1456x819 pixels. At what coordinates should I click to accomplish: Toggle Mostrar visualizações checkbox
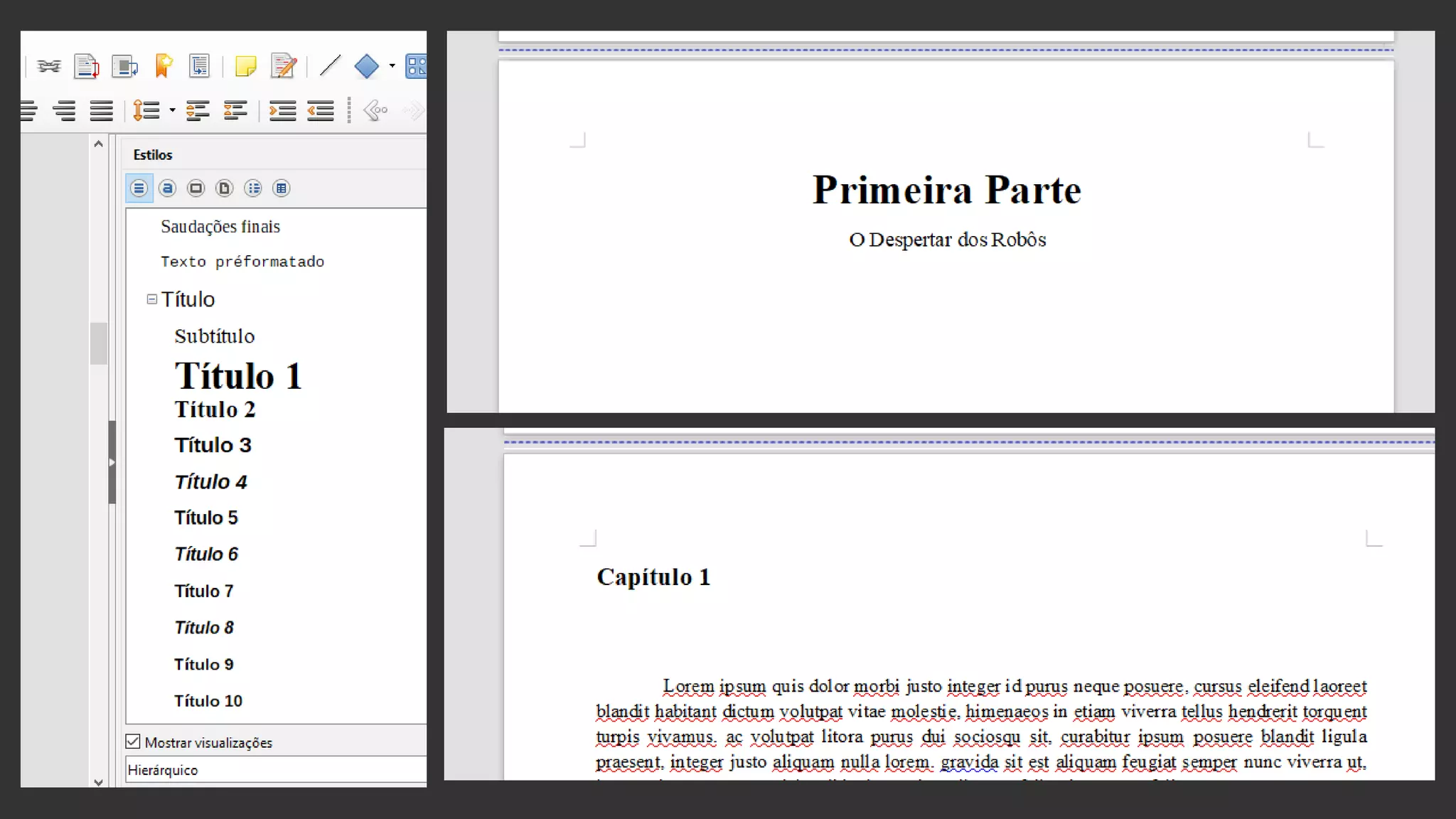pyautogui.click(x=133, y=742)
